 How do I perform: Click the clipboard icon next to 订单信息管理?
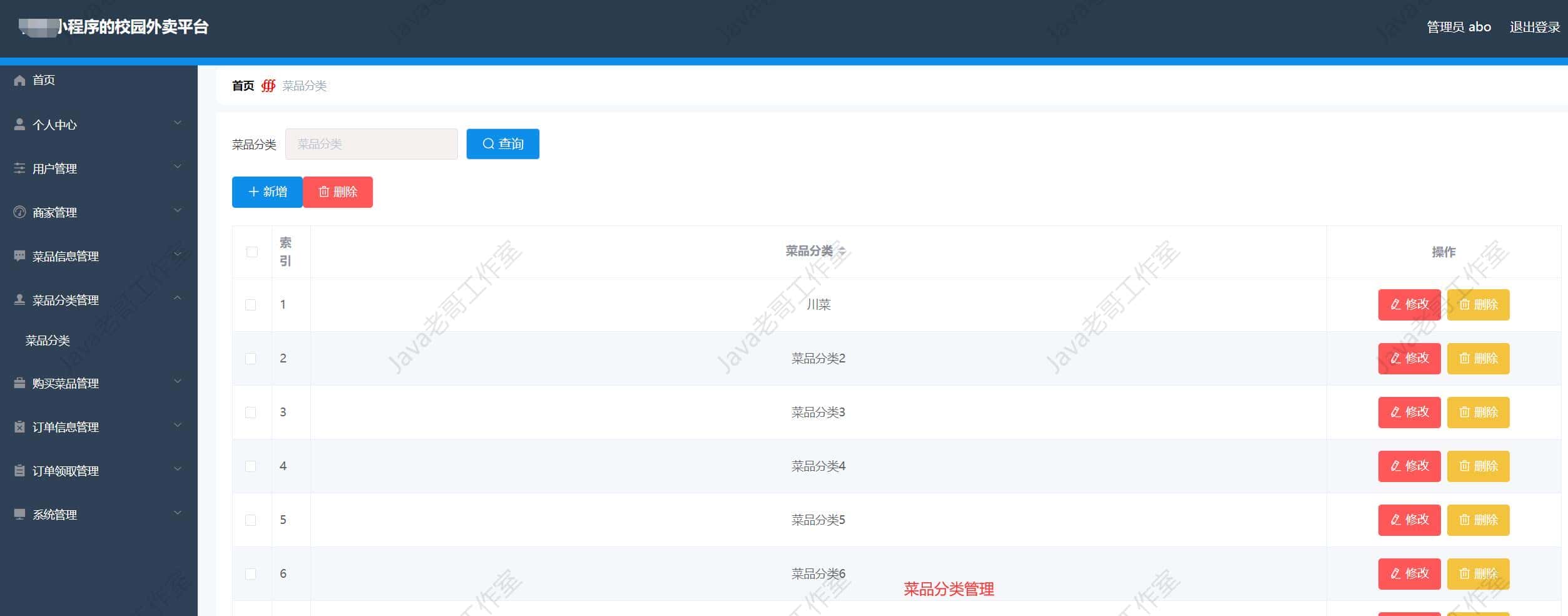coord(19,426)
